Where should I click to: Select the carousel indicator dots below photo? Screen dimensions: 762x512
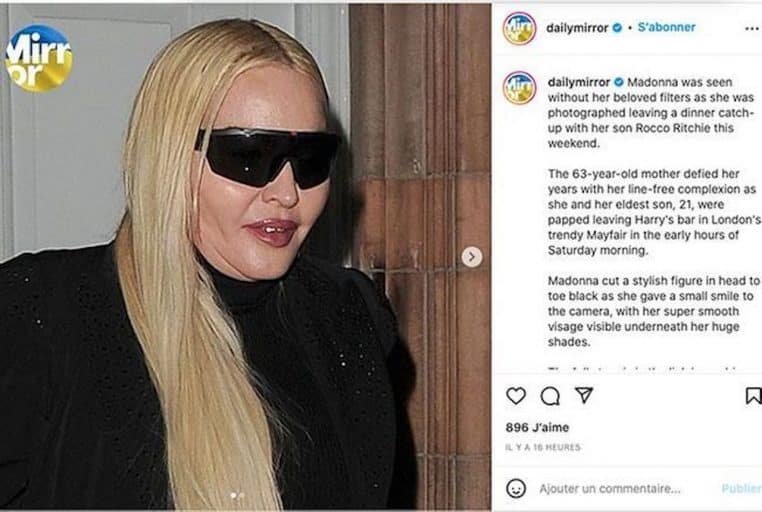coord(237,495)
